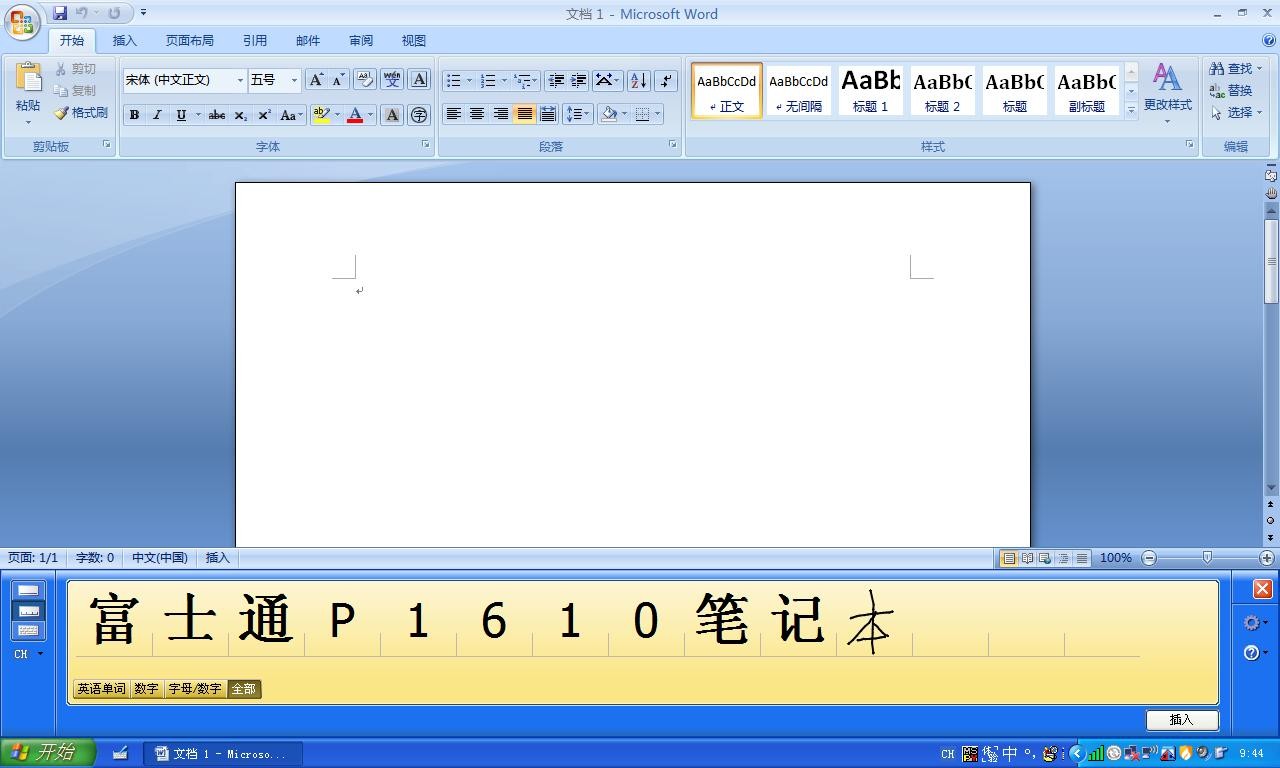Increase paragraph indent
This screenshot has height=768, width=1280.
coord(578,80)
